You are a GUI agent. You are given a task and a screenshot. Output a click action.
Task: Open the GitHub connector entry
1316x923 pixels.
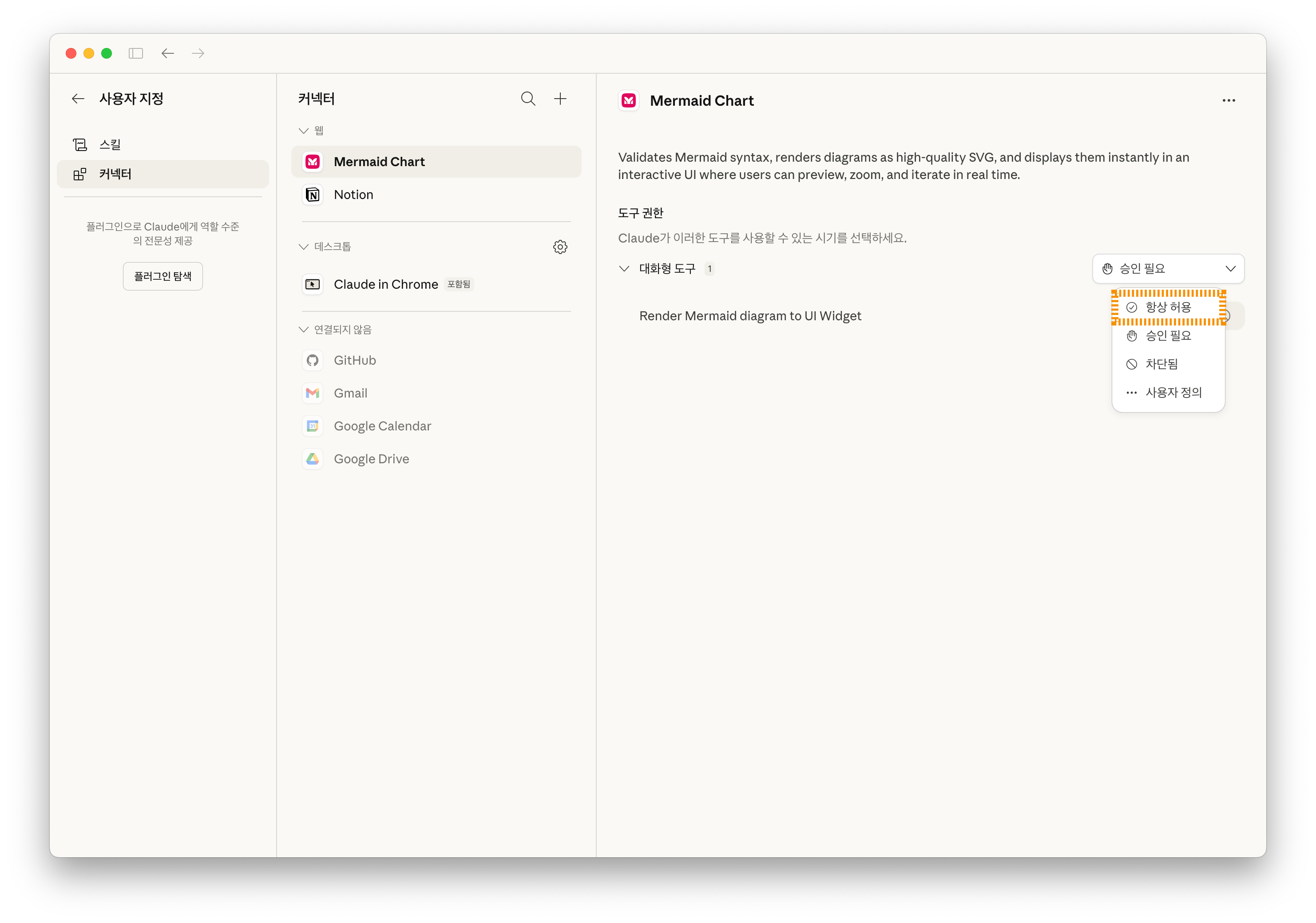coord(354,360)
